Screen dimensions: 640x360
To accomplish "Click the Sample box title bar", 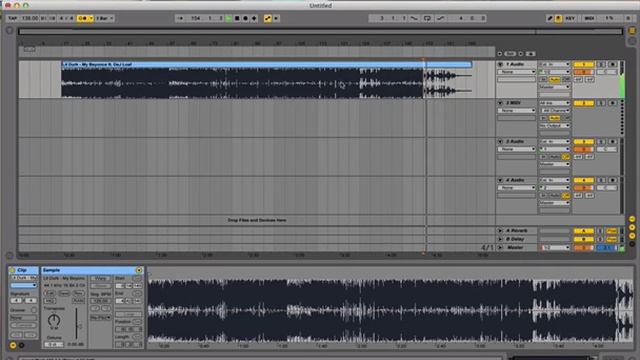I will pyautogui.click(x=92, y=270).
